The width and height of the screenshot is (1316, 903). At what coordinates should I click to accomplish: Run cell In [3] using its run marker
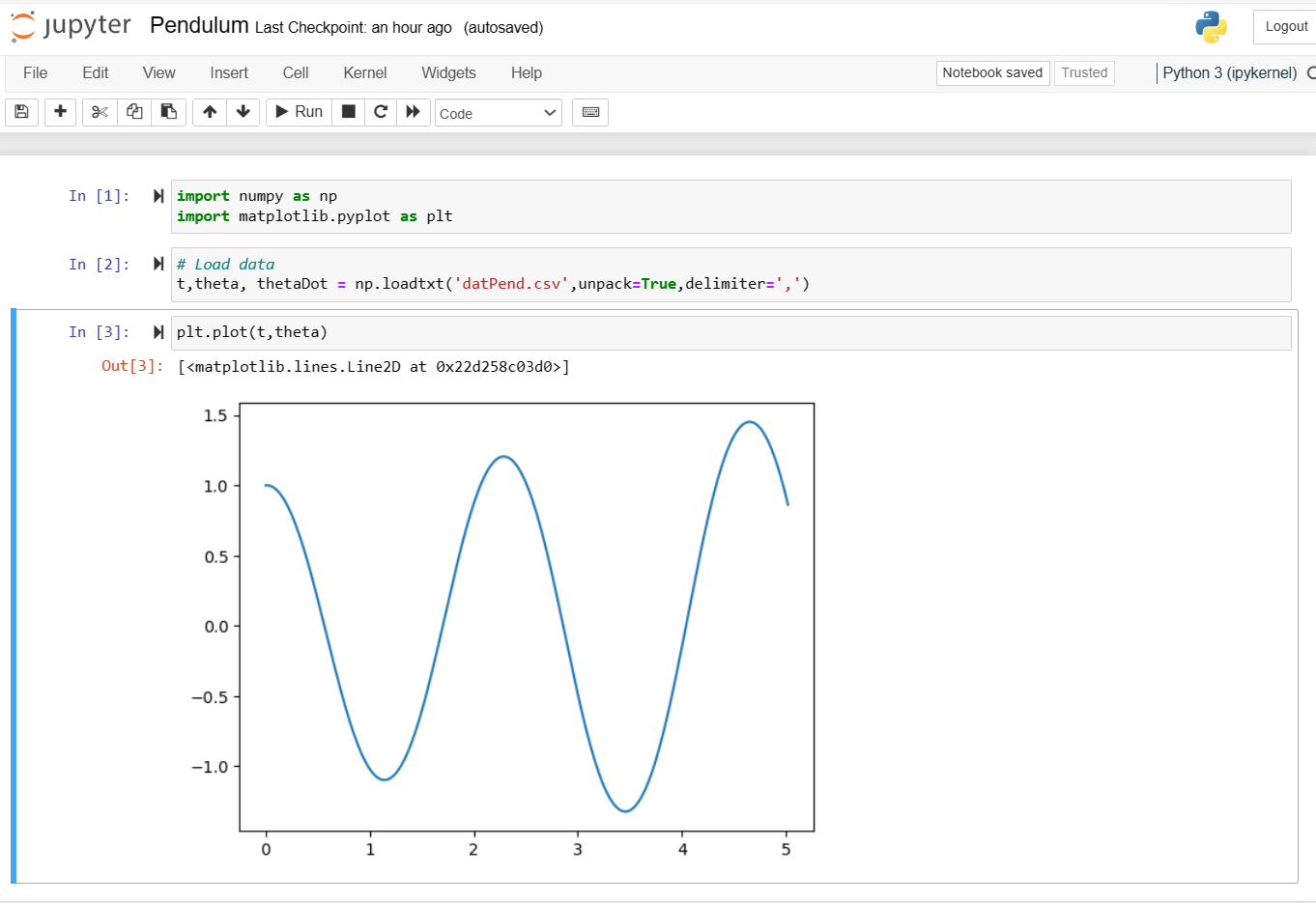(158, 332)
